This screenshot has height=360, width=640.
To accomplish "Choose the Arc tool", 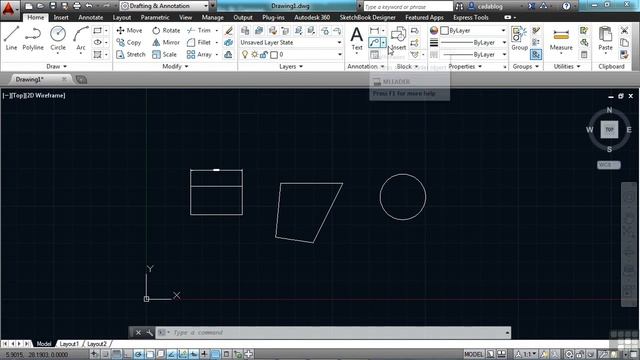I will [81, 38].
